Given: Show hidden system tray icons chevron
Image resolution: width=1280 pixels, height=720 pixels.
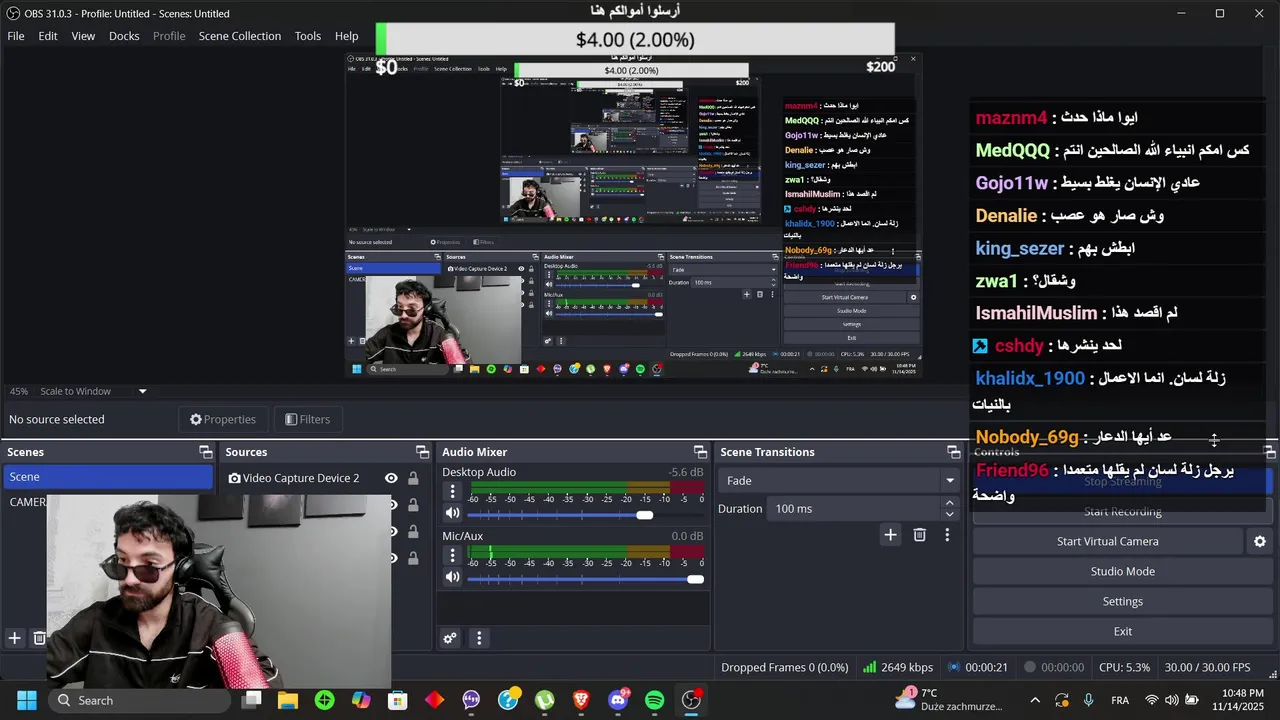Looking at the screenshot, I should [x=1035, y=700].
